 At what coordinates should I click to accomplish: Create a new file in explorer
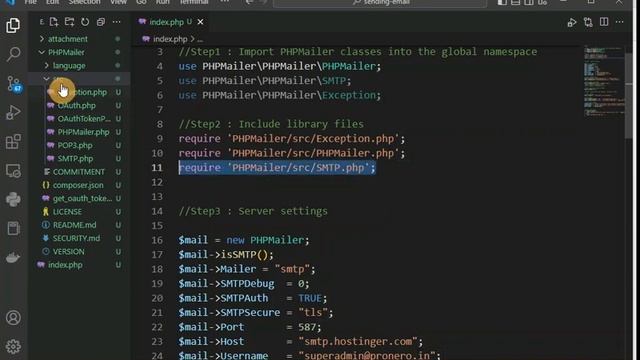tap(53, 22)
